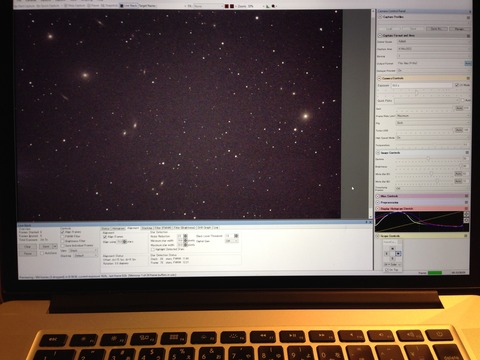
Task: Switch to the Stacking tab
Action: [147, 228]
